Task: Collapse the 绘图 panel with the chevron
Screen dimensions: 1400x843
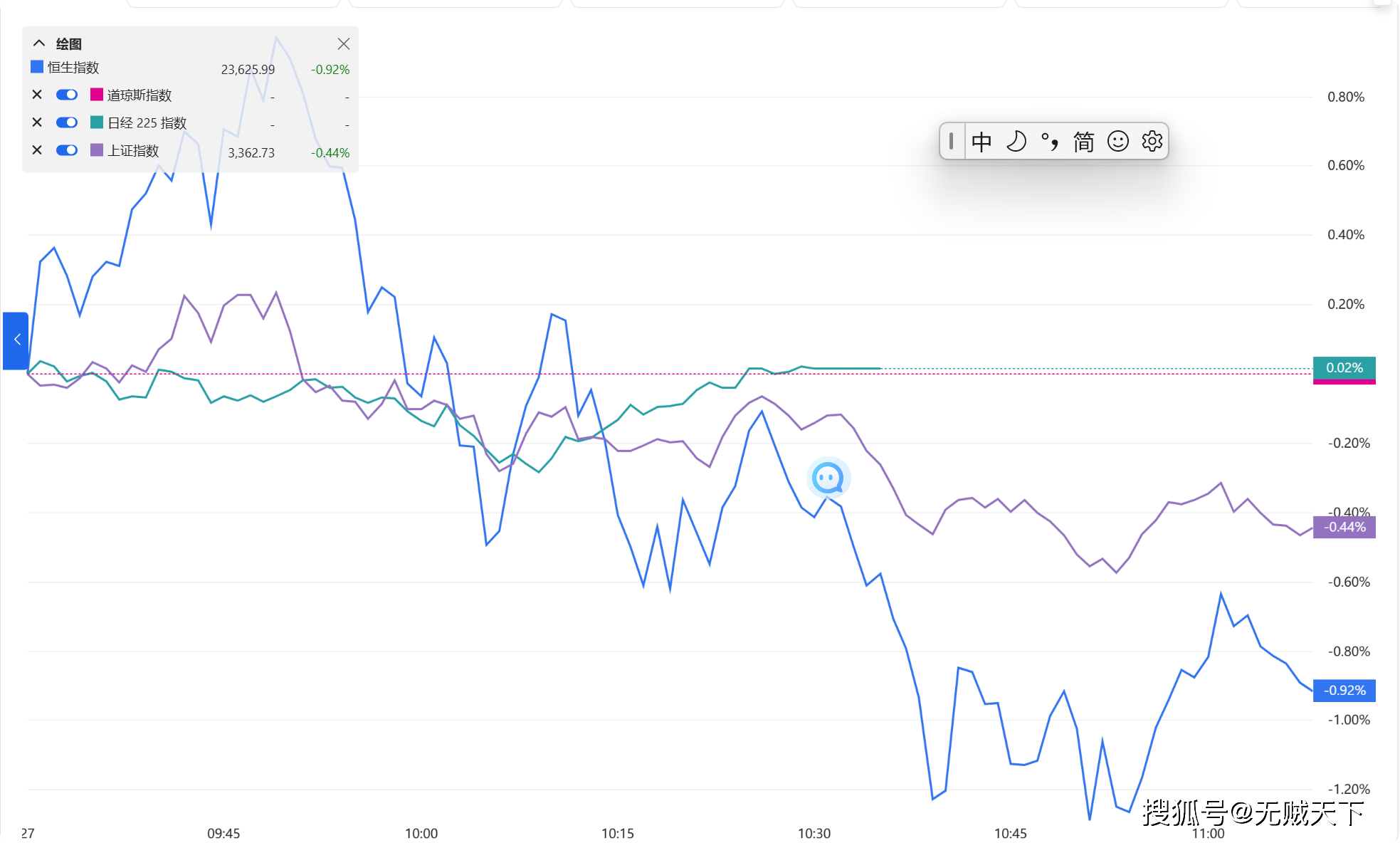Action: (39, 43)
